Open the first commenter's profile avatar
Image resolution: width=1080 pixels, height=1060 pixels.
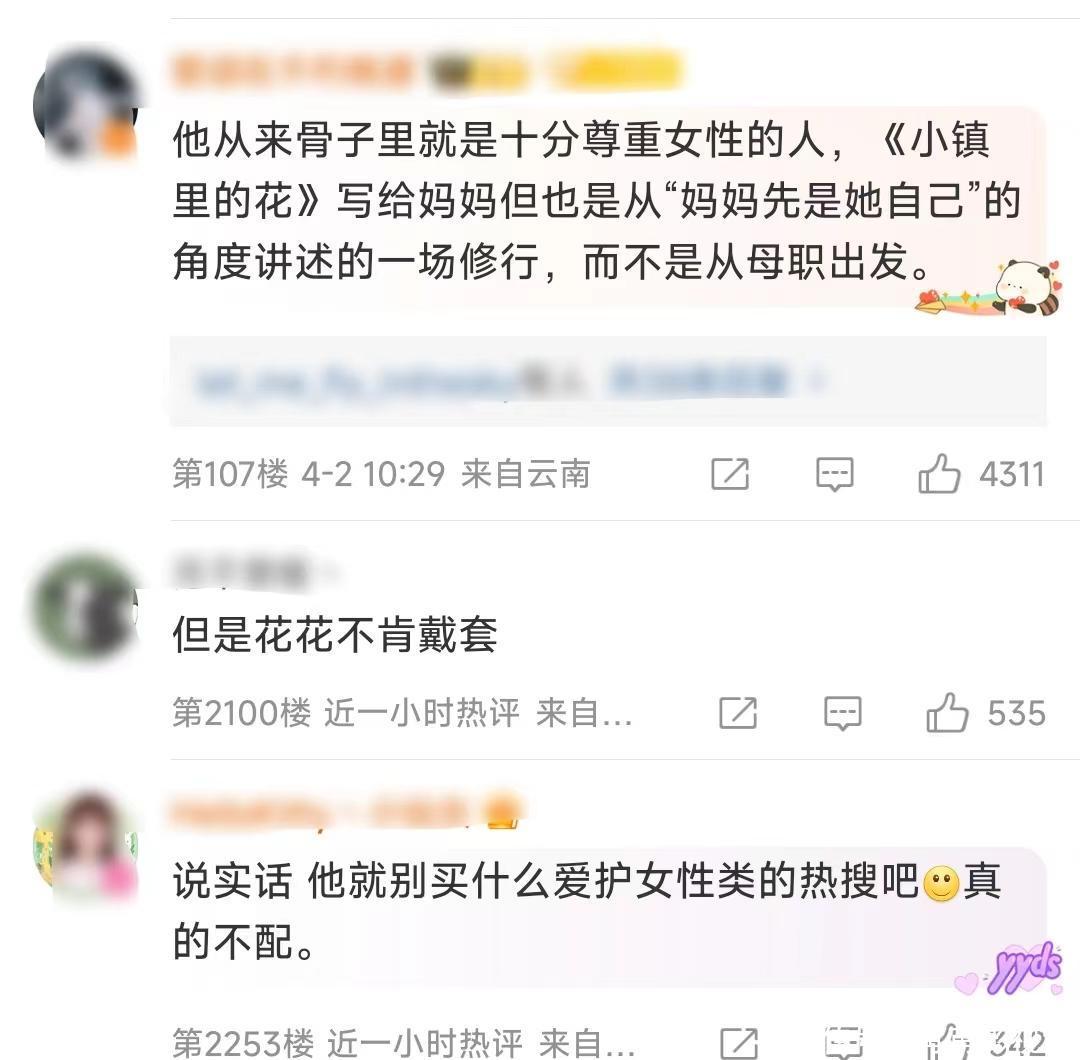[x=85, y=105]
